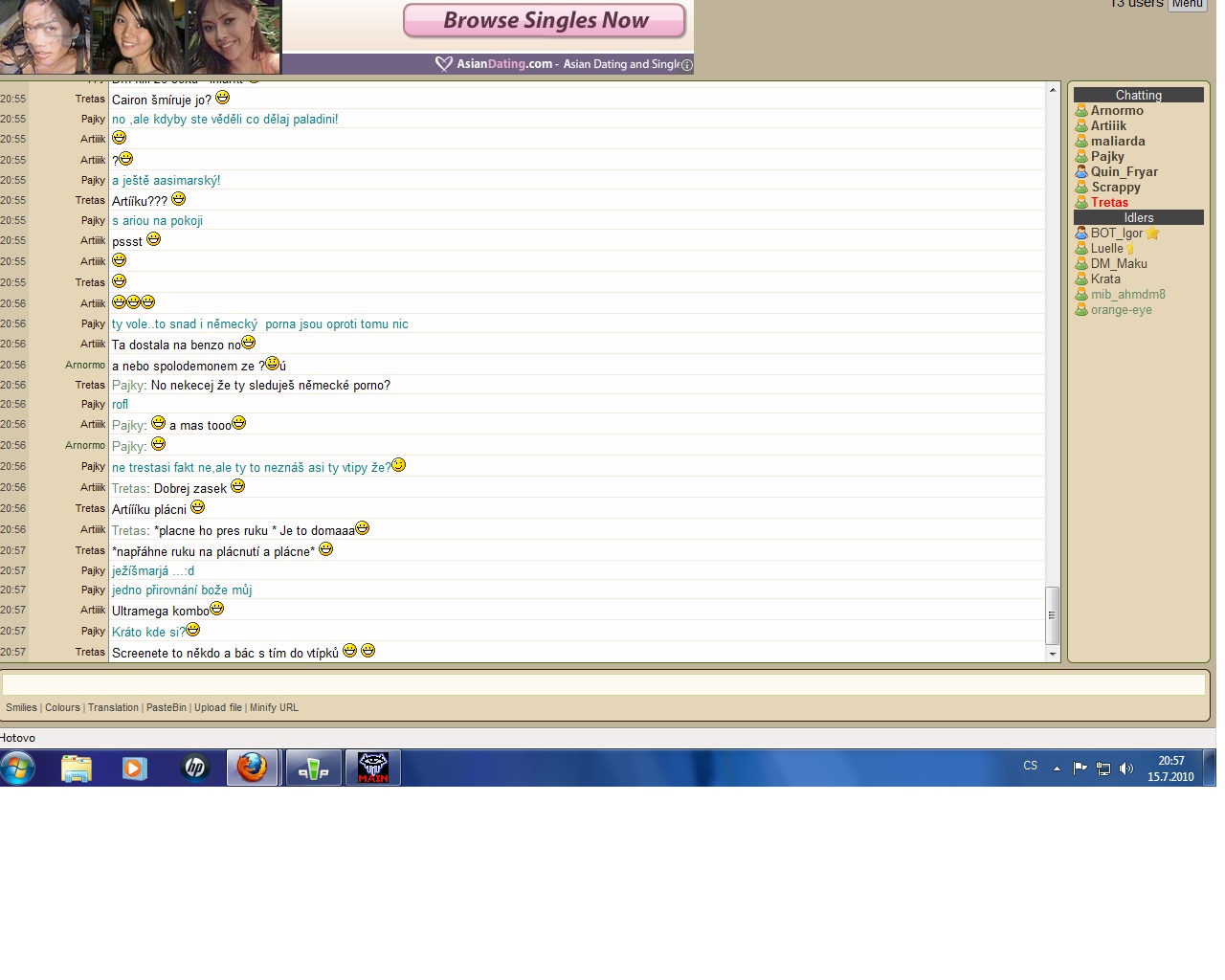The image size is (1225, 980).
Task: Click the chat message input field
Action: click(x=603, y=684)
